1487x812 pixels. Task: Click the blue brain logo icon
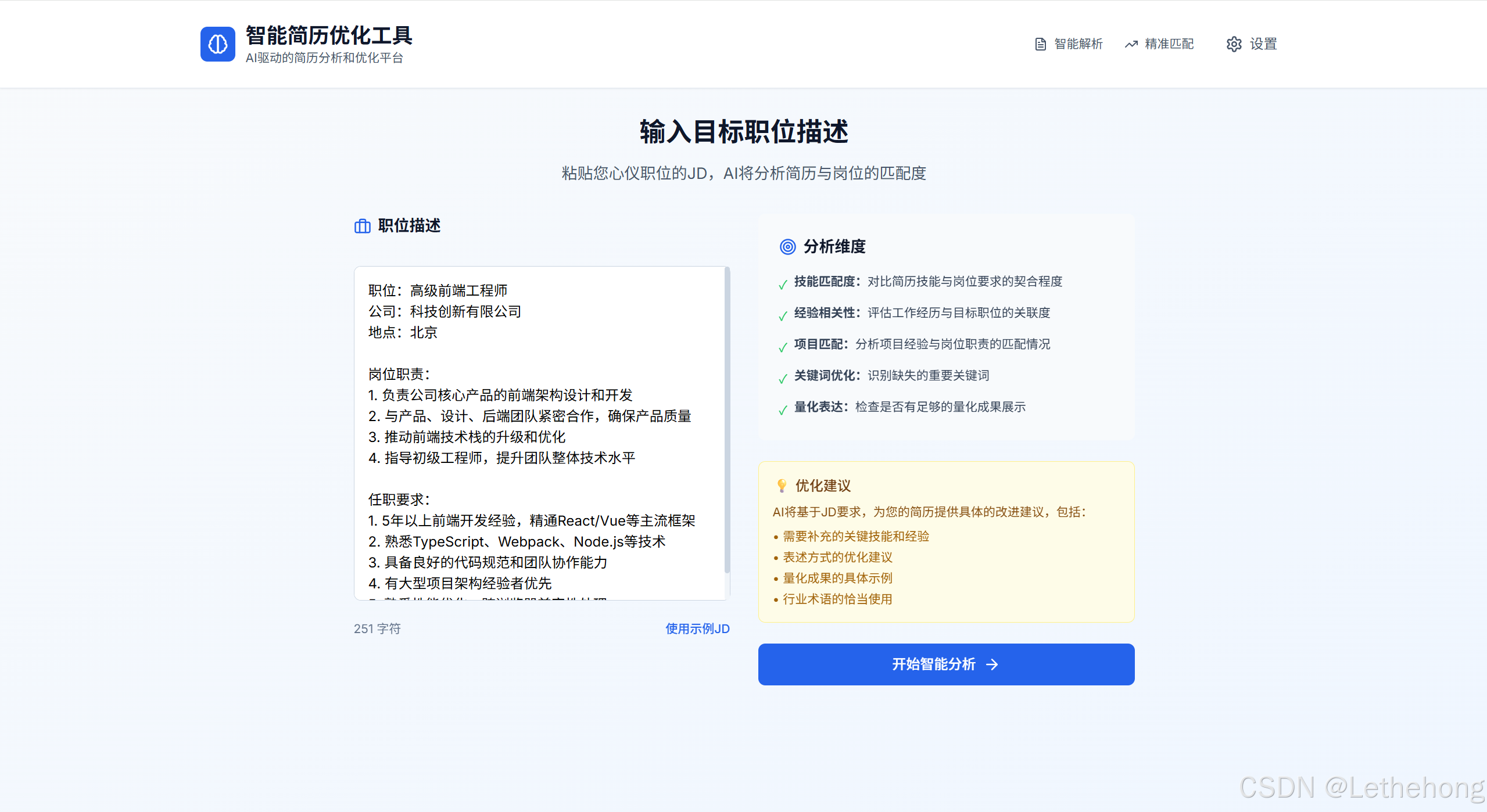point(217,44)
